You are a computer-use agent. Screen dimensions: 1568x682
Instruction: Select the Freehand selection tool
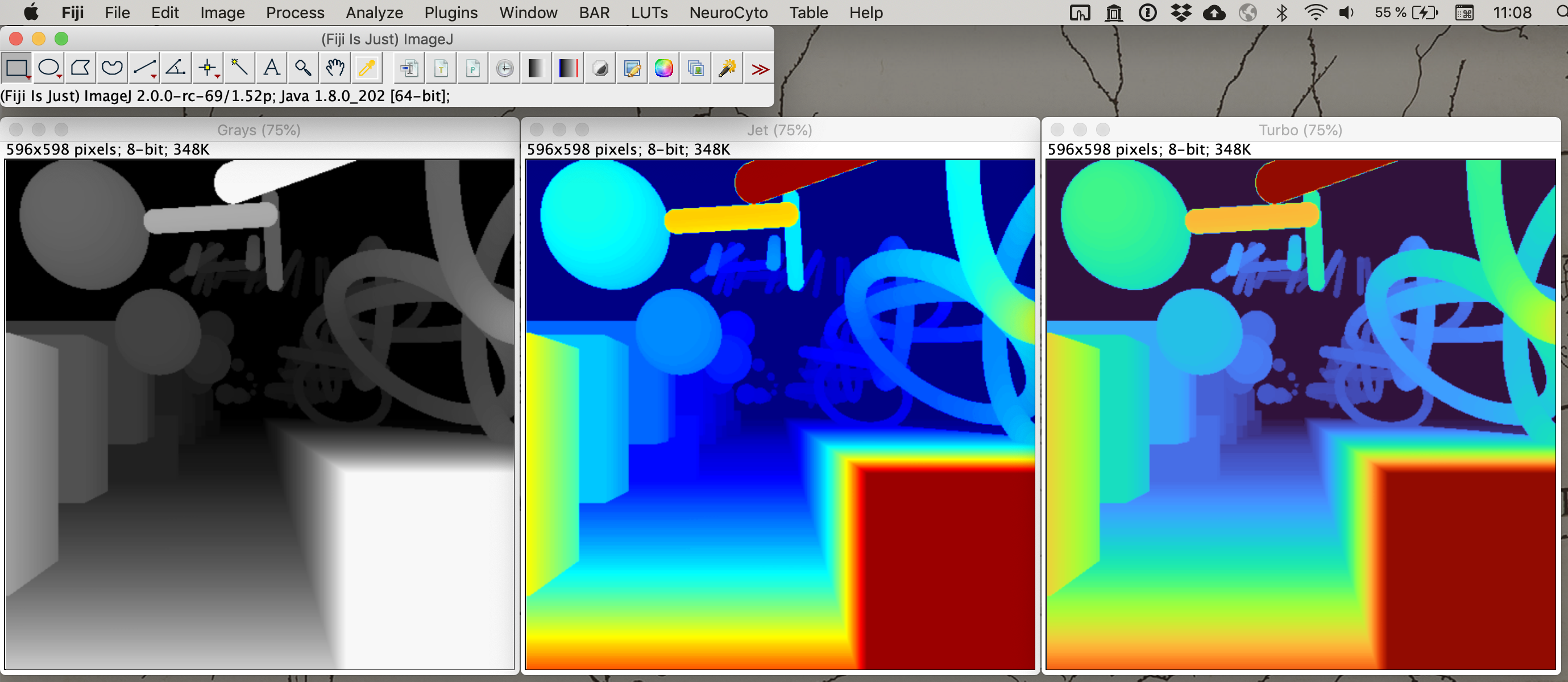(112, 68)
